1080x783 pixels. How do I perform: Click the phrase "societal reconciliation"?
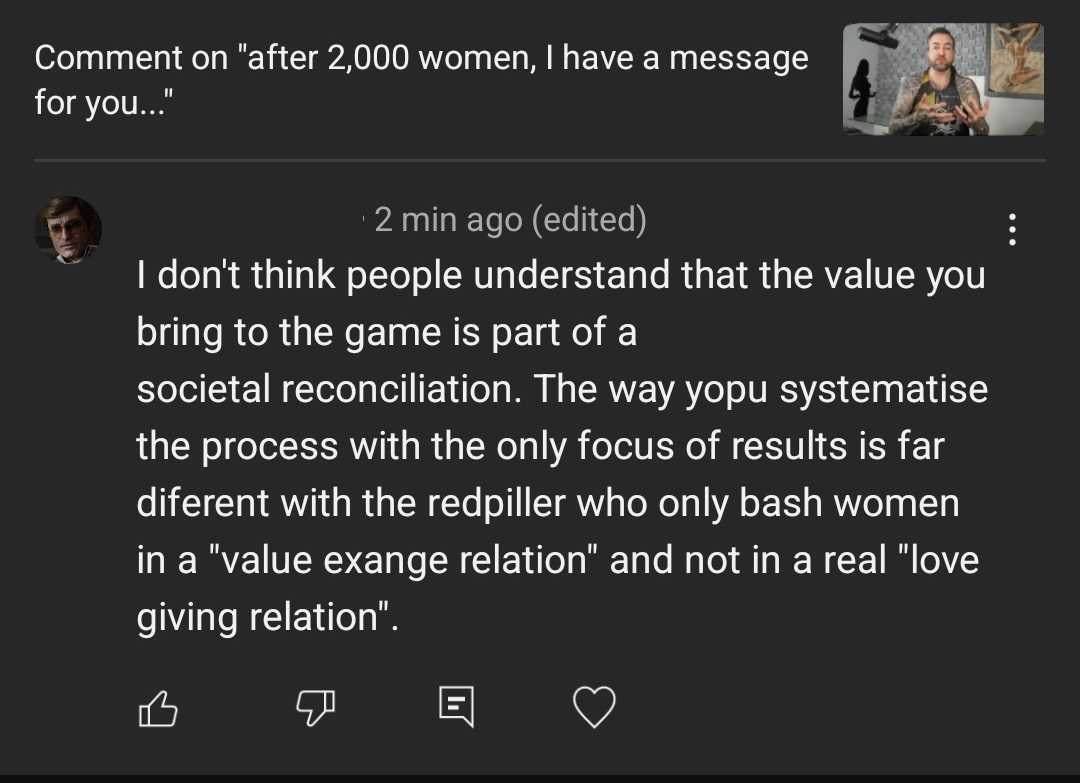(327, 389)
